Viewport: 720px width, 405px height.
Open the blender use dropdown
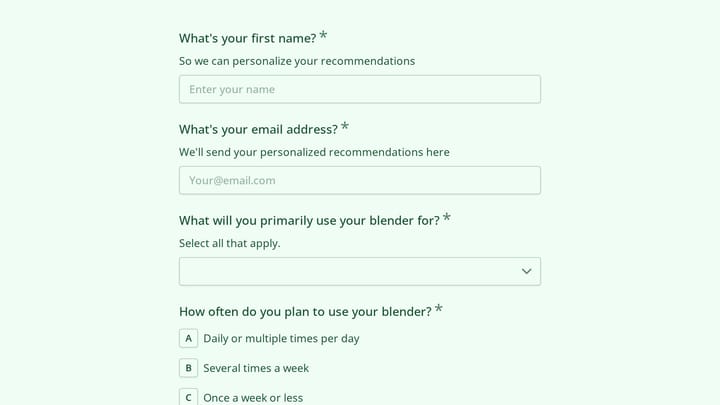click(x=360, y=271)
